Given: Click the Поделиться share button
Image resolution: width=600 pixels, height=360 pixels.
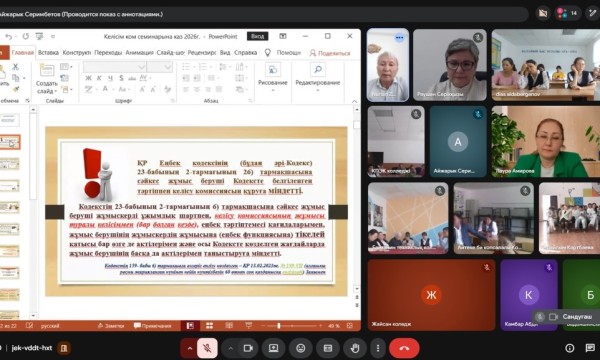Looking at the screenshot, I should tap(330, 53).
